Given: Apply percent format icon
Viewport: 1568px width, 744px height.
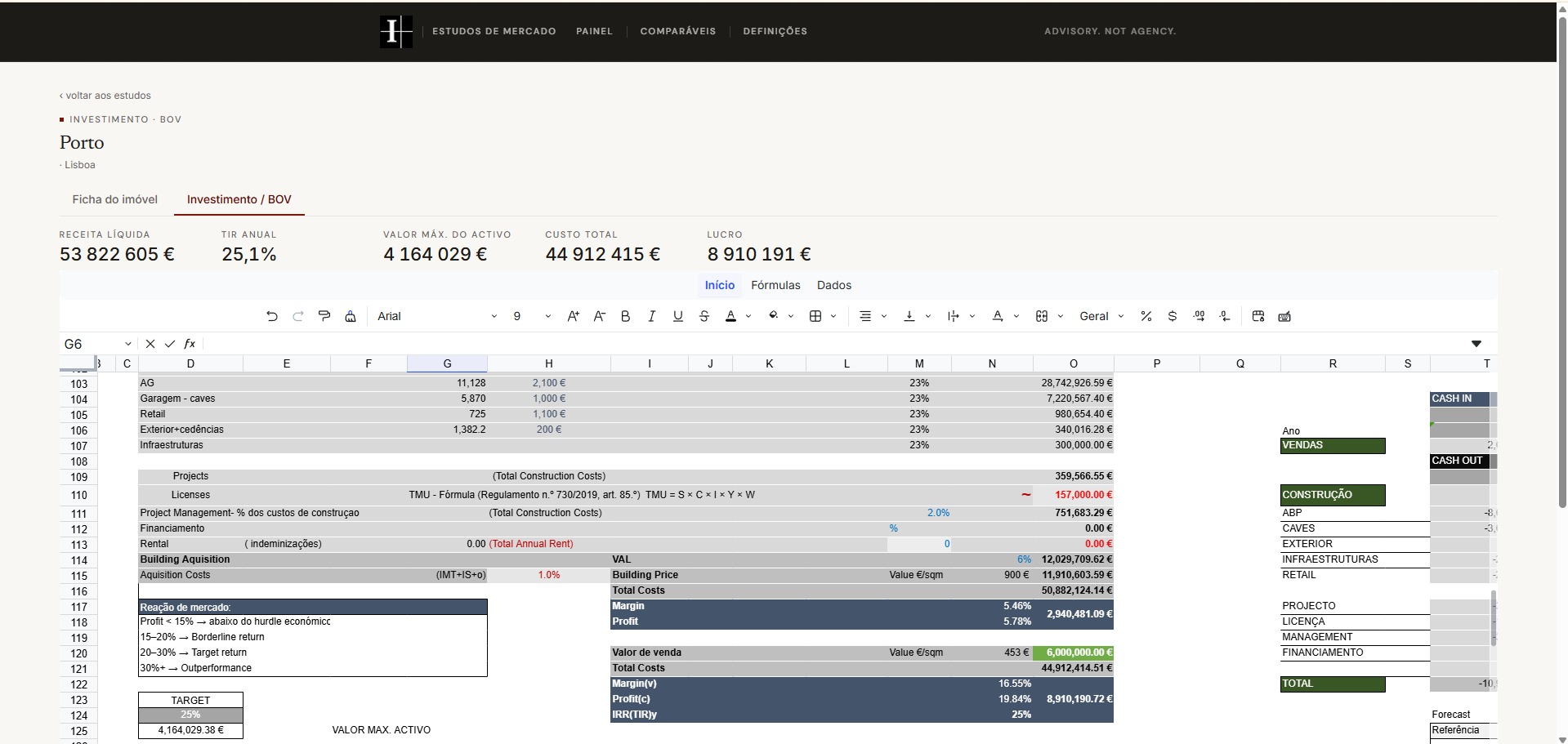Looking at the screenshot, I should click(1146, 316).
